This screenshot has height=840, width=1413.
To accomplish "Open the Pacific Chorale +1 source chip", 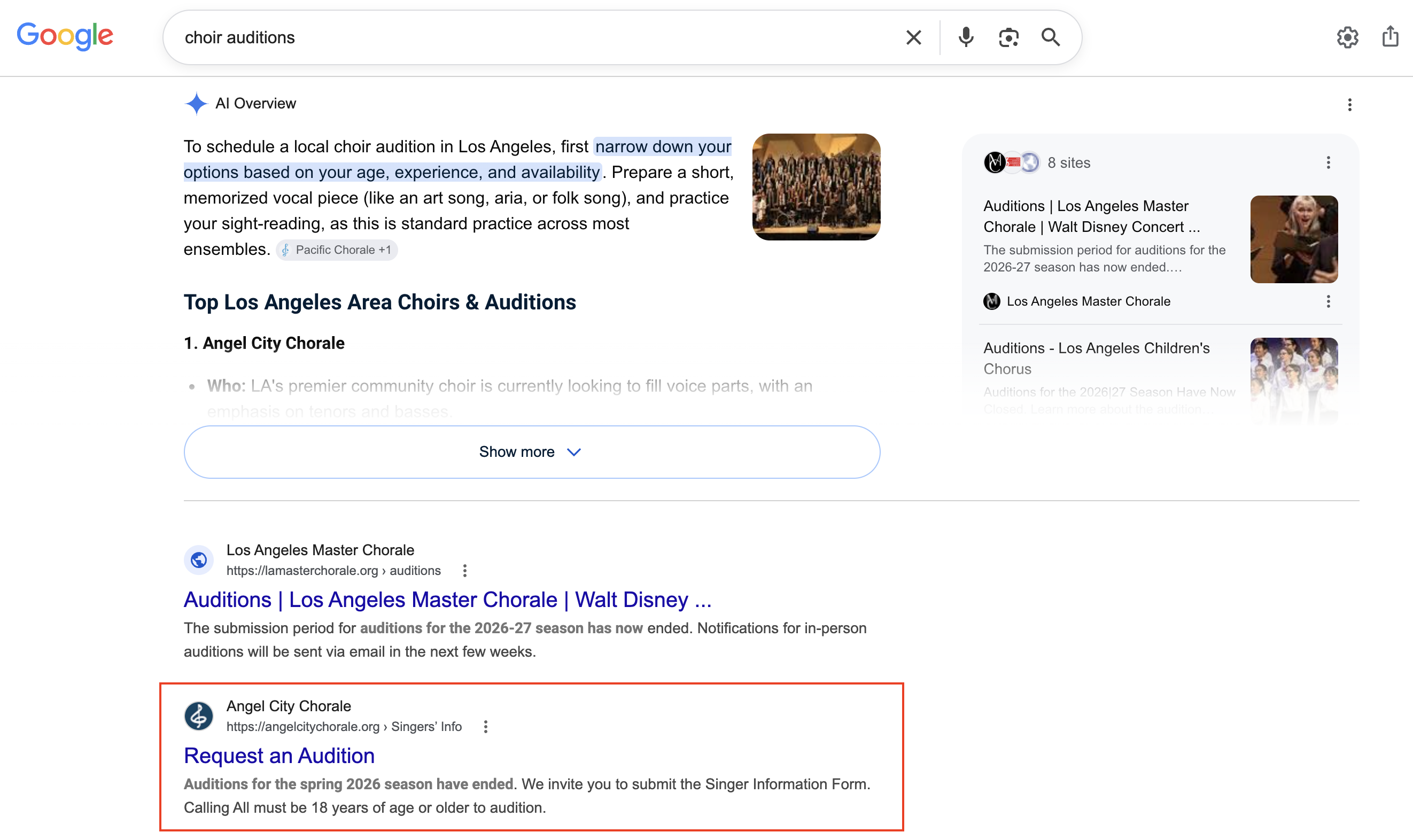I will (337, 250).
